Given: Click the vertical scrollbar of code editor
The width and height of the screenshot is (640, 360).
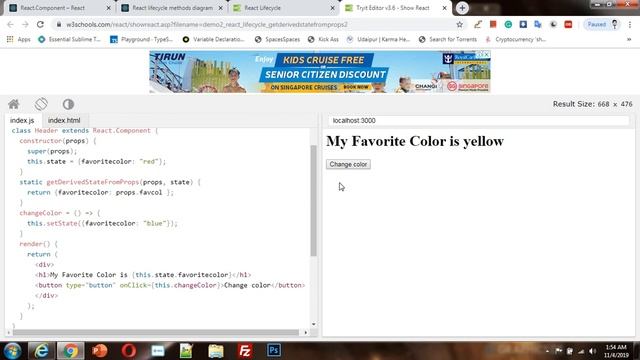Looking at the screenshot, I should click(x=313, y=200).
